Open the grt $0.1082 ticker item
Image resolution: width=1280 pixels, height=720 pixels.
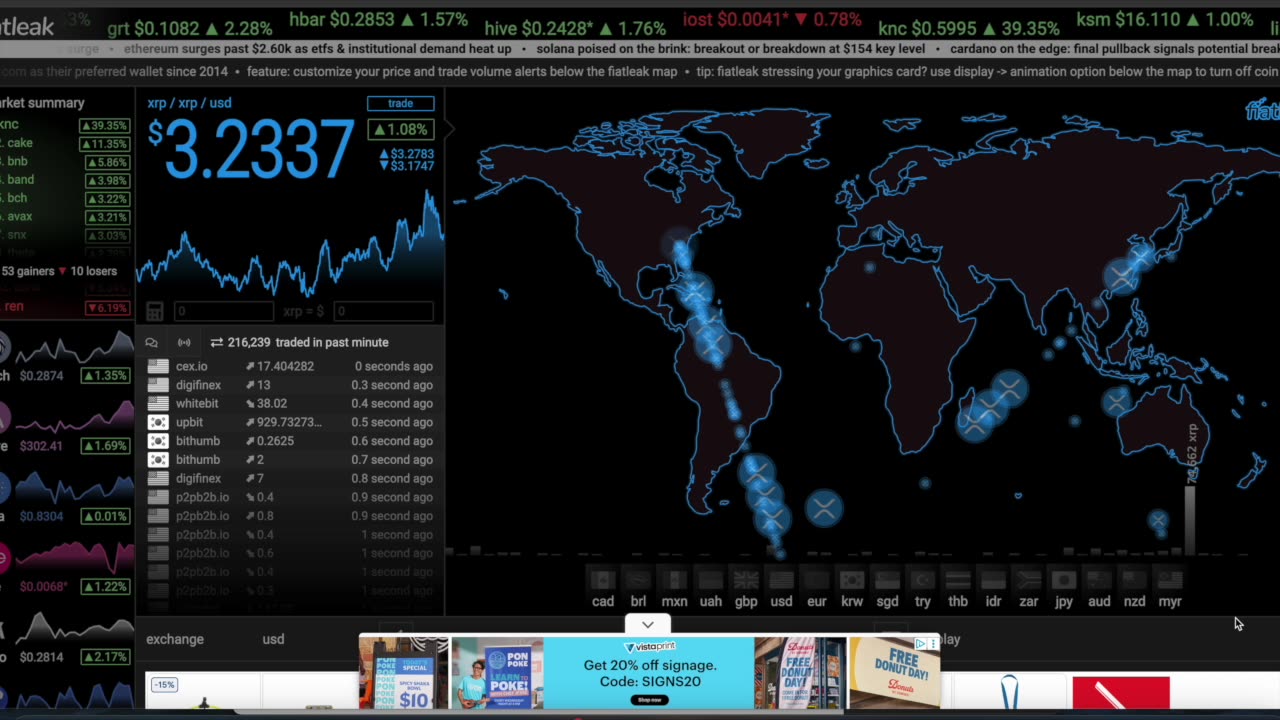(189, 28)
